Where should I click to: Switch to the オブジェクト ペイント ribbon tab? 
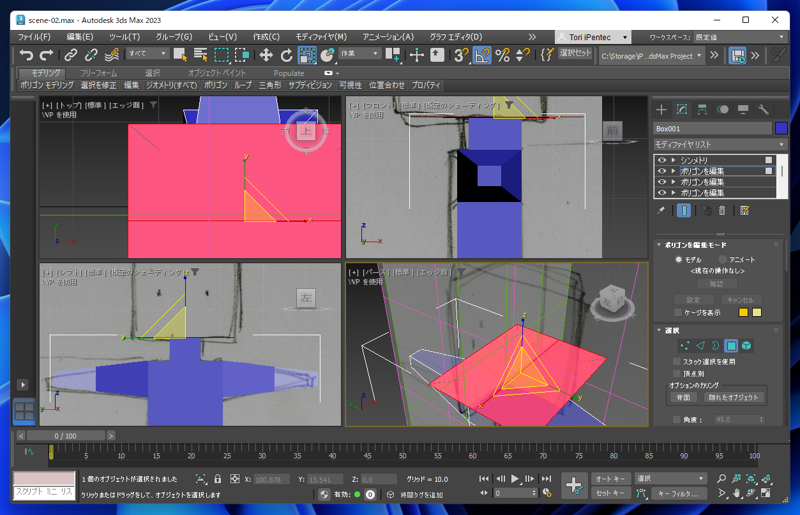click(x=217, y=73)
